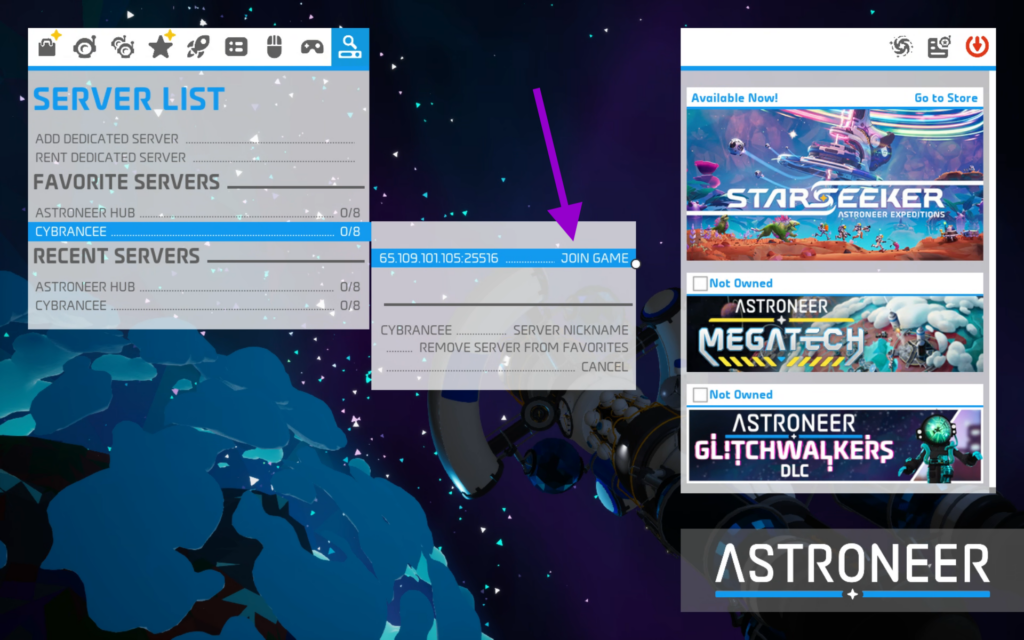The image size is (1024, 640).
Task: Select the single astronaut helmet icon
Action: click(x=84, y=47)
